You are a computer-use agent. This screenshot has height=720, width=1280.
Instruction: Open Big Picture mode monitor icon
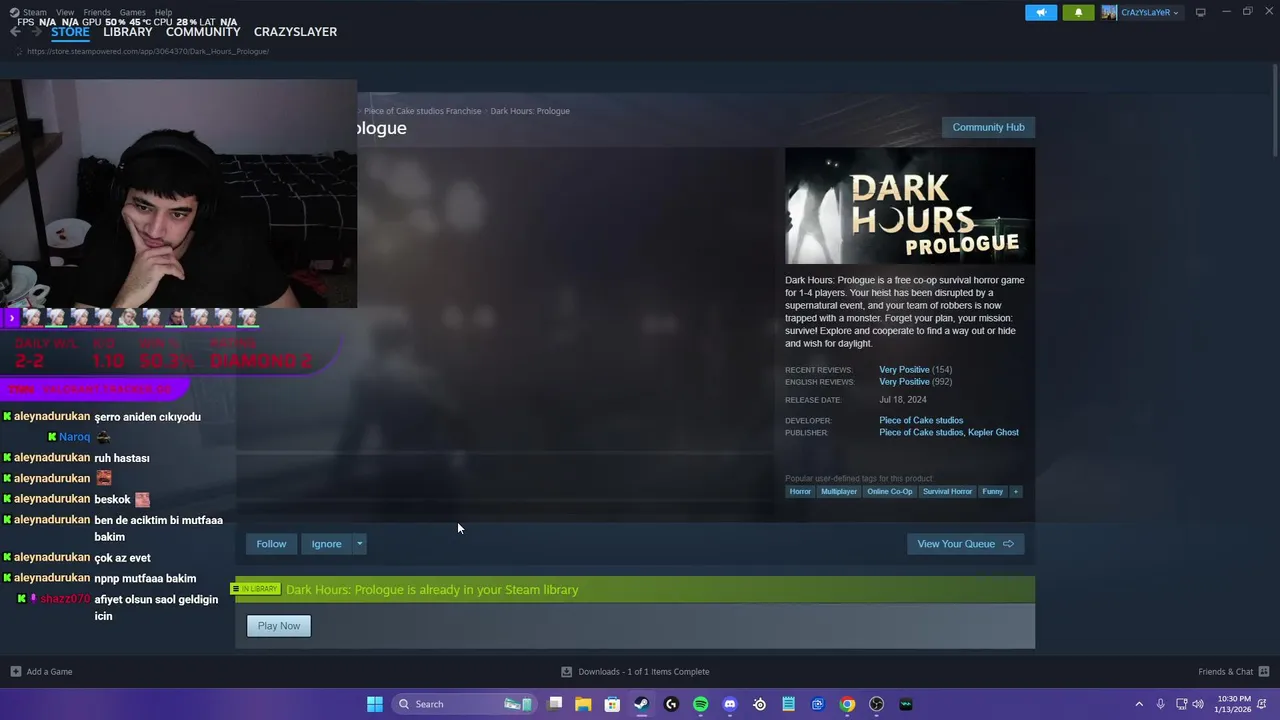(x=1200, y=12)
